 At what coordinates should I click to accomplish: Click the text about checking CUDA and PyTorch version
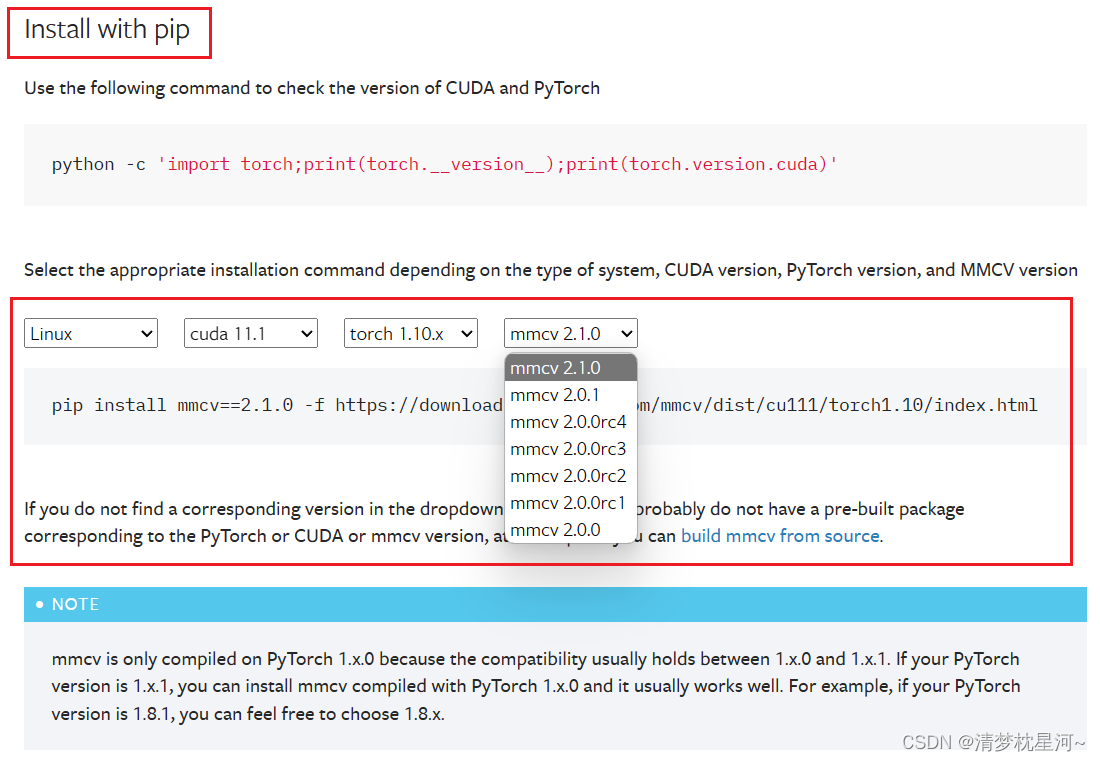click(x=312, y=88)
